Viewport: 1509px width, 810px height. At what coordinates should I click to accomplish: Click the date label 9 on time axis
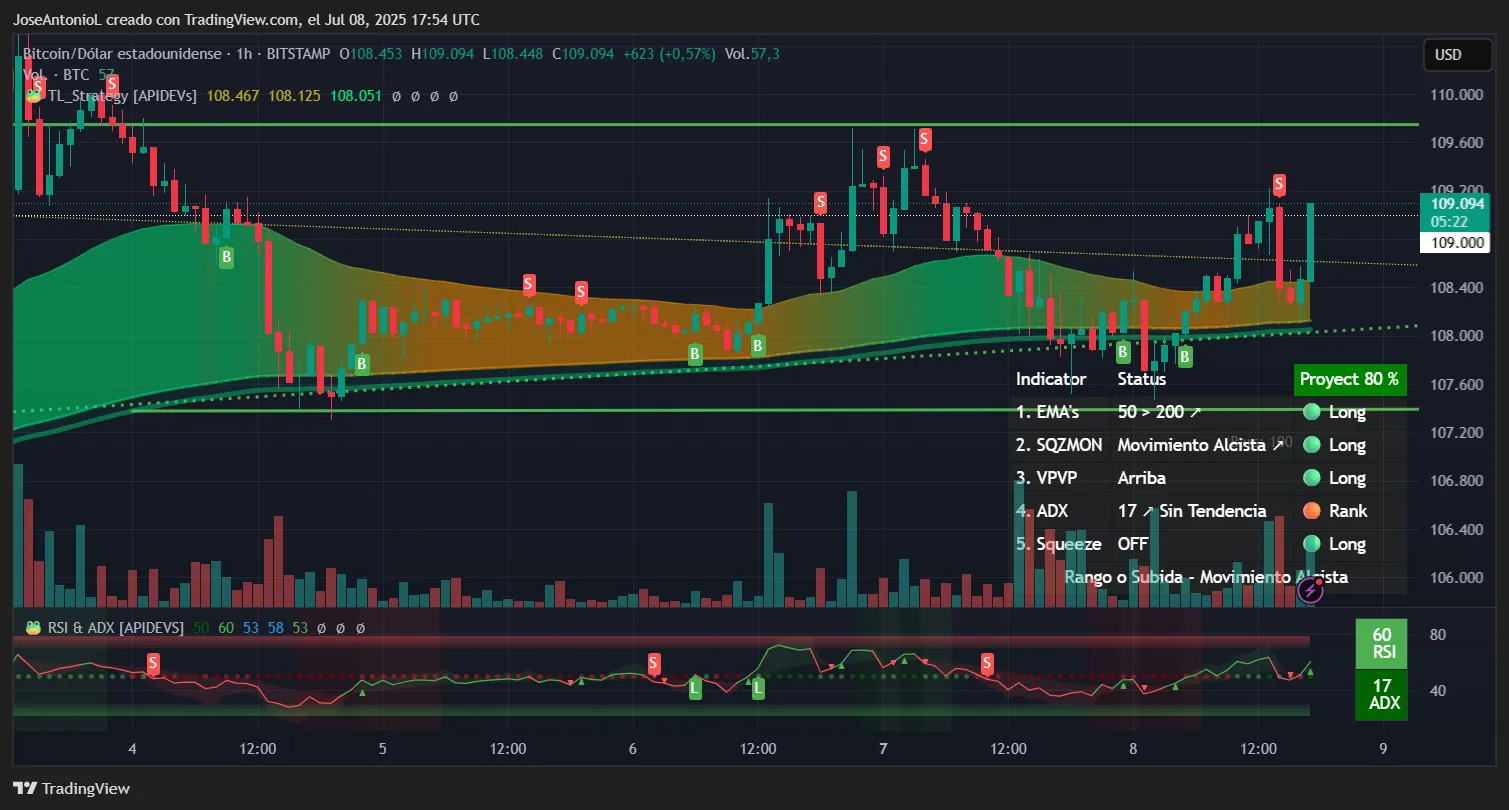click(1383, 749)
